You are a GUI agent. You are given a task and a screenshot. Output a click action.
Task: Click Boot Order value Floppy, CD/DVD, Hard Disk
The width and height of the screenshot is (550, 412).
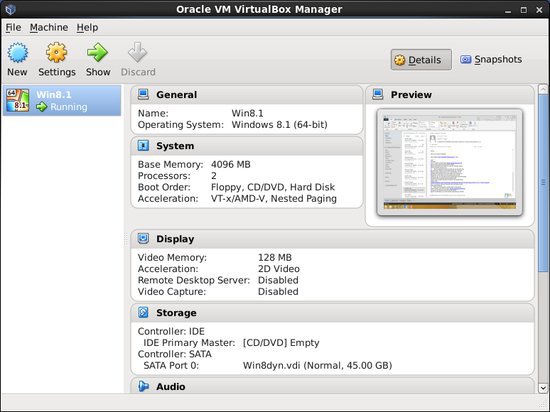point(273,187)
